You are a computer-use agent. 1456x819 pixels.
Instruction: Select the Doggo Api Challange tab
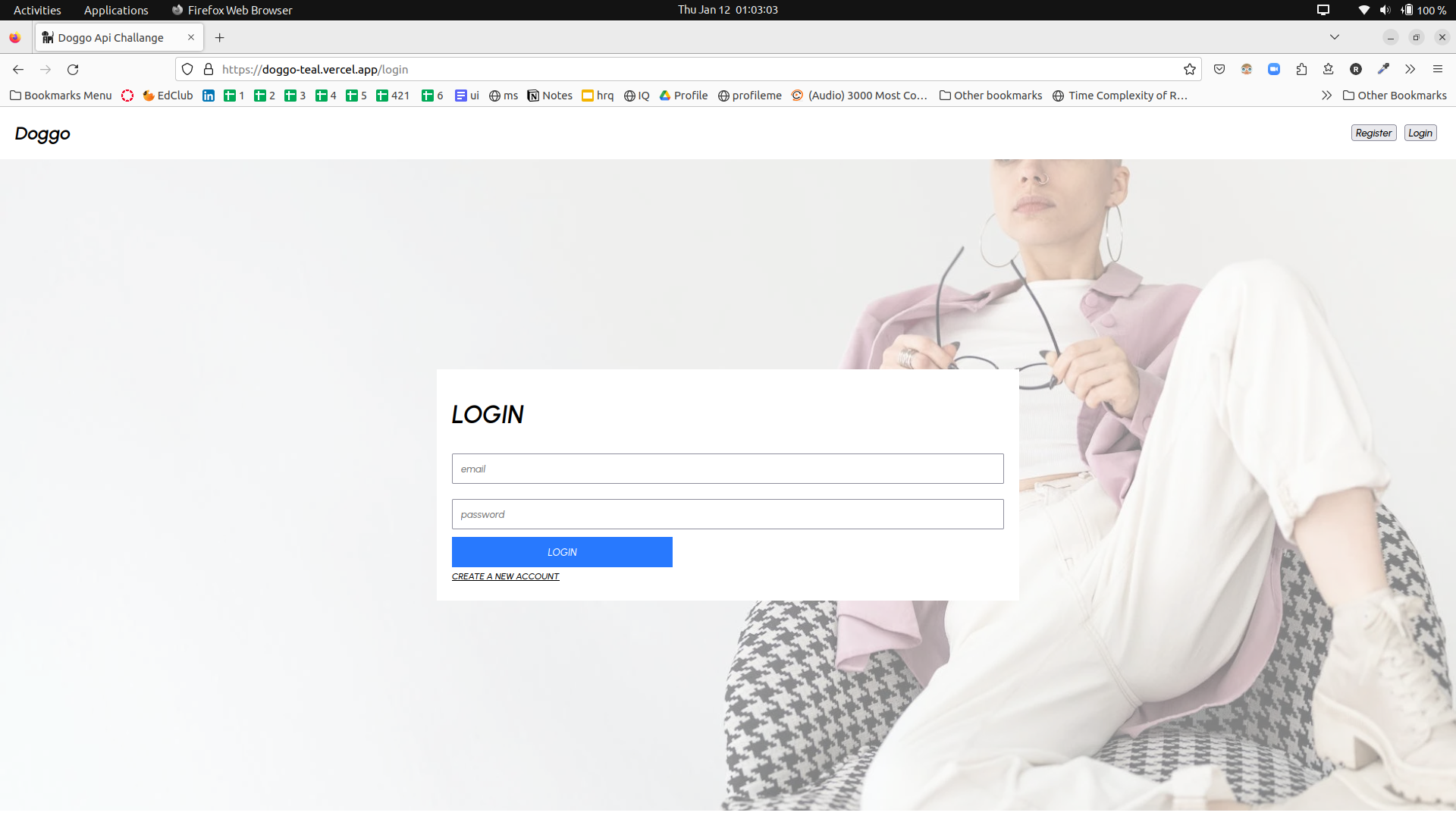119,37
